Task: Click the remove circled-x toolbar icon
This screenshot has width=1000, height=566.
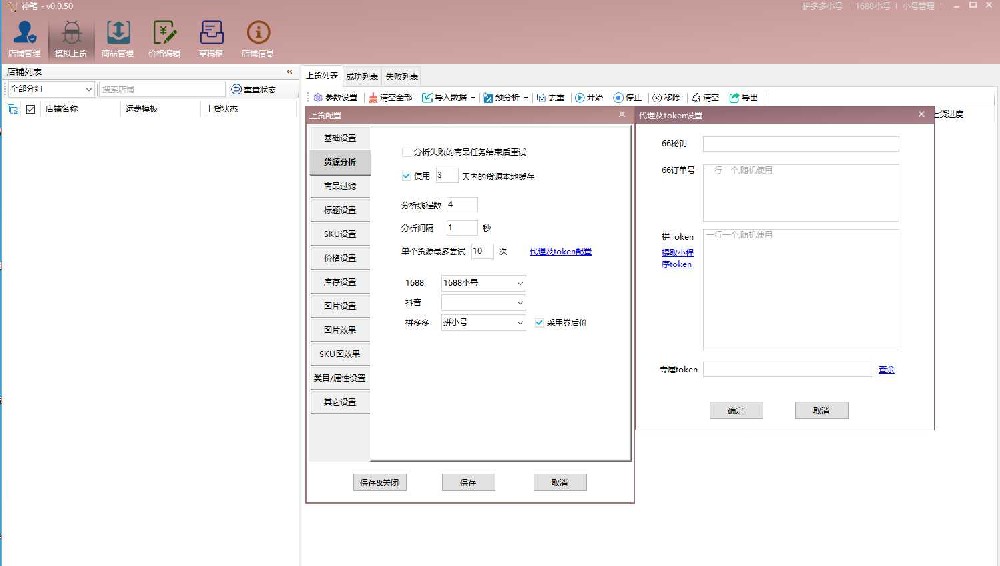Action: (657, 98)
